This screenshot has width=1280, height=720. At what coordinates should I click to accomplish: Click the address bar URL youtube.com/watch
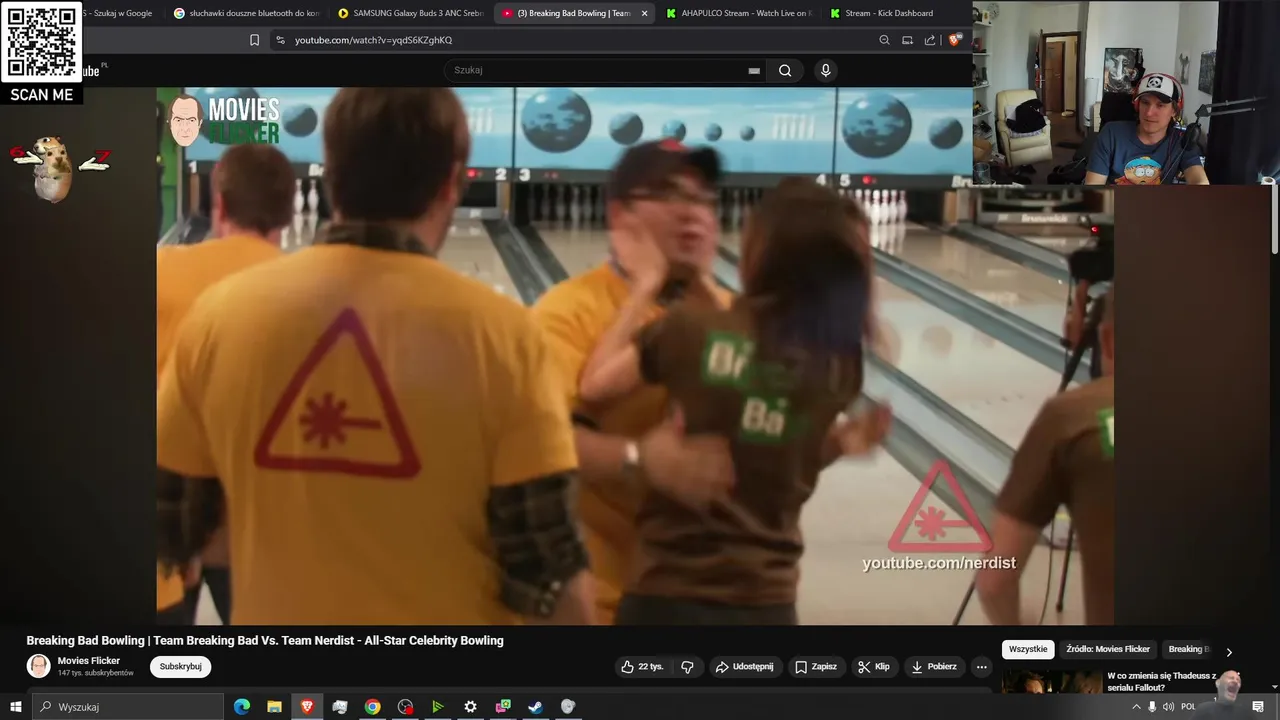[x=374, y=40]
